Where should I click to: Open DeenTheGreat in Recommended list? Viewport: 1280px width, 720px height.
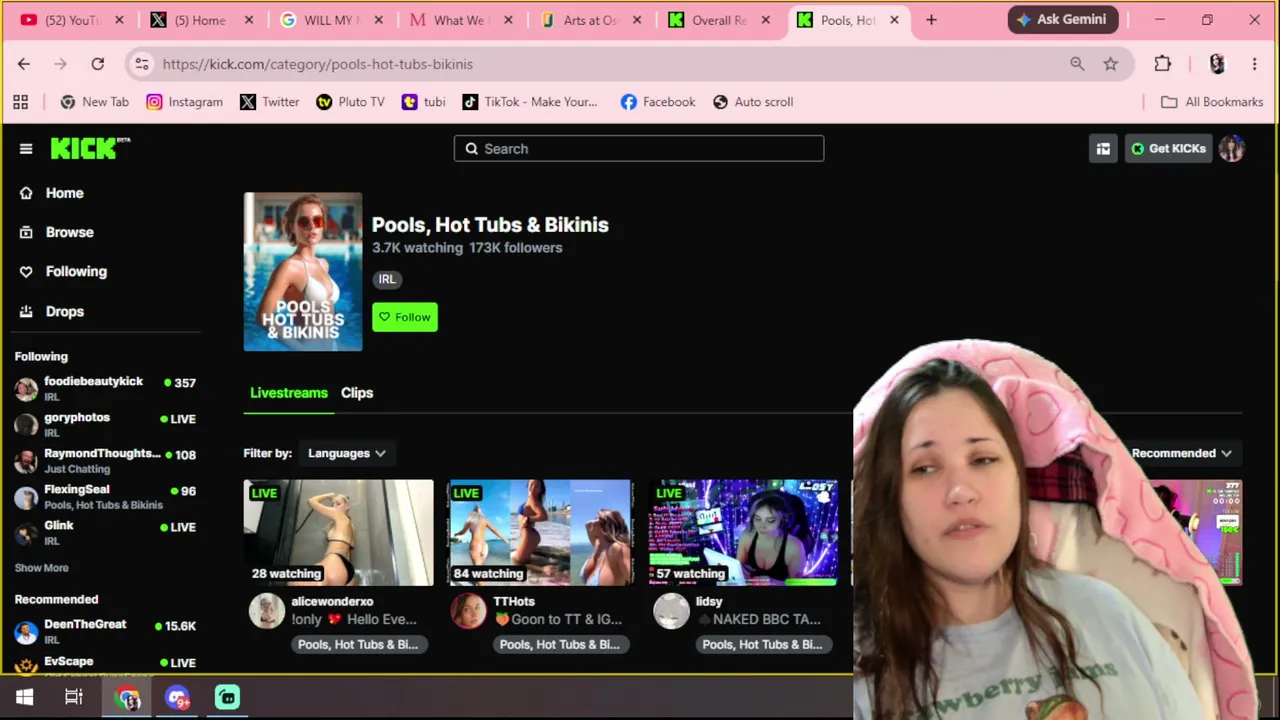tap(105, 631)
